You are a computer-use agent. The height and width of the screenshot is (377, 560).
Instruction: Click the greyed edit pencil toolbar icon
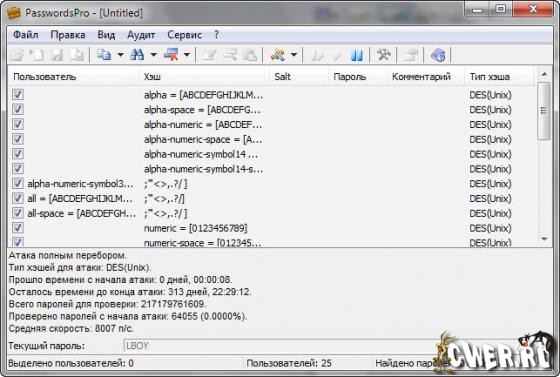click(x=209, y=55)
